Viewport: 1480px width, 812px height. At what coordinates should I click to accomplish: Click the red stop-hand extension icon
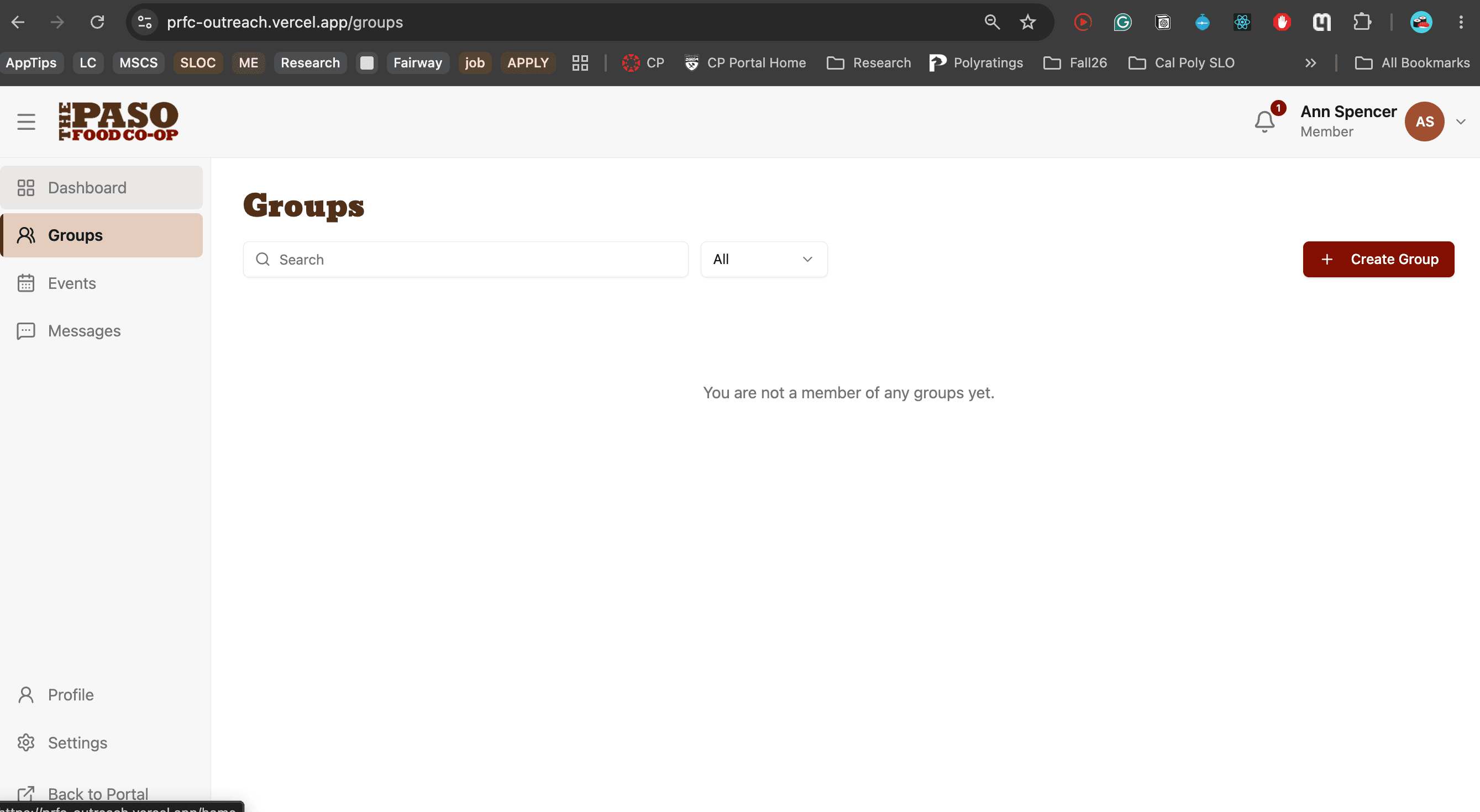(x=1282, y=23)
